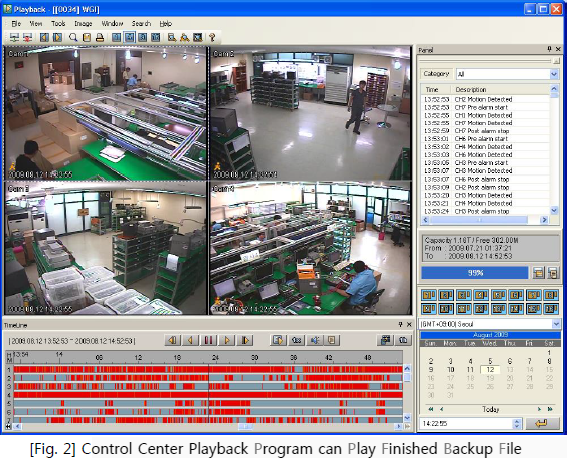Screen dimensions: 567x458
Task: Pause the playback
Action: click(209, 340)
